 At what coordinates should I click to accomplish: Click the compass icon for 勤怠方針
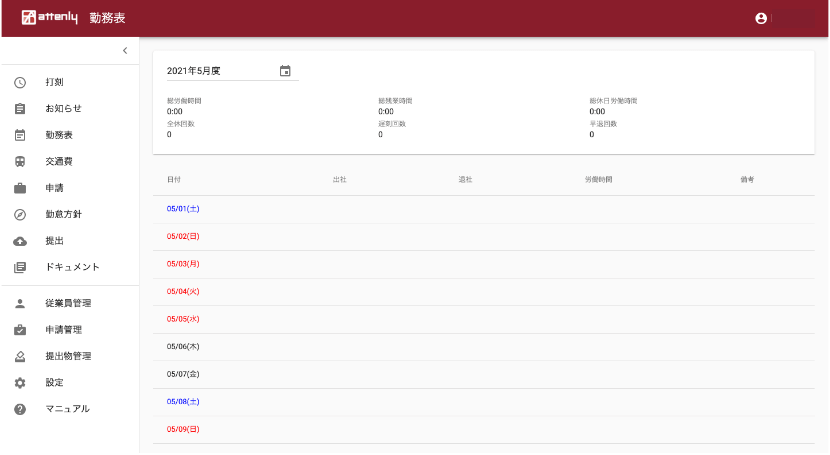pos(20,214)
